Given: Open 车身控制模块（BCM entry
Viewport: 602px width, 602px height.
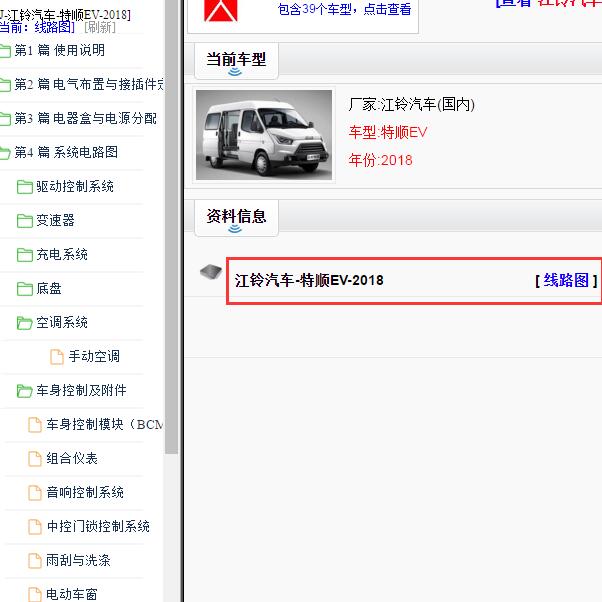Looking at the screenshot, I should (105, 424).
